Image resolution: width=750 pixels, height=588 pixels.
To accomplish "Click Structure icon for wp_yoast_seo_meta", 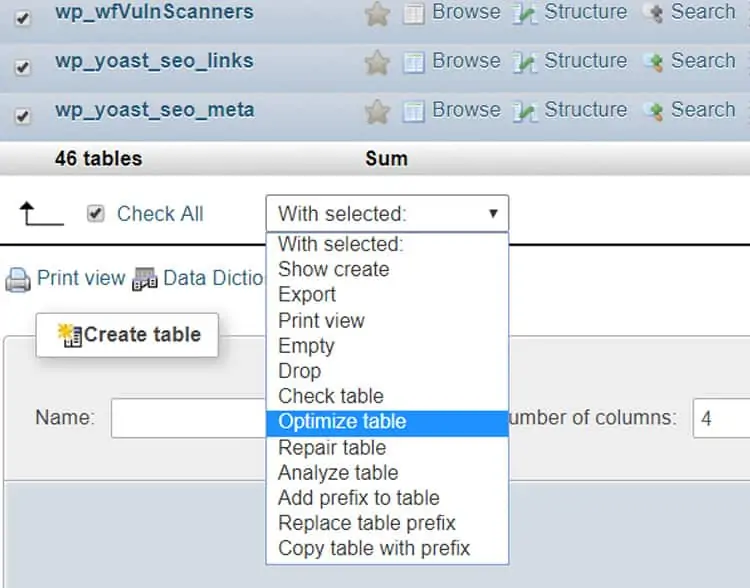I will (x=525, y=111).
